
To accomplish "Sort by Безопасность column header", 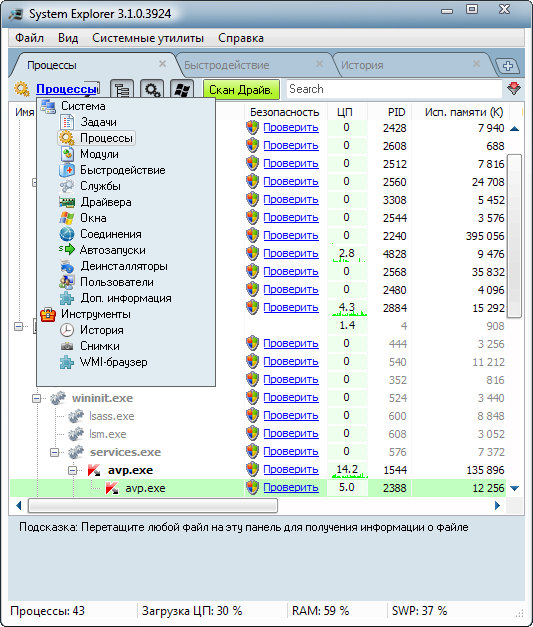I will click(x=285, y=112).
